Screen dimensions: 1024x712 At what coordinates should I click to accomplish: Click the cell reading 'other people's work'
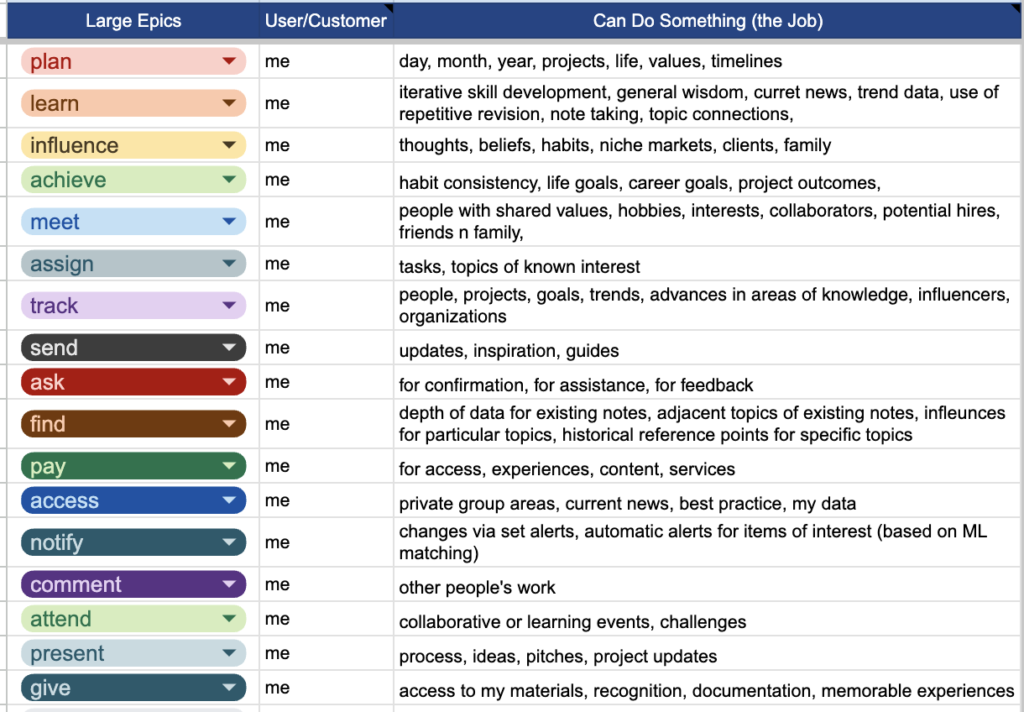(x=708, y=587)
